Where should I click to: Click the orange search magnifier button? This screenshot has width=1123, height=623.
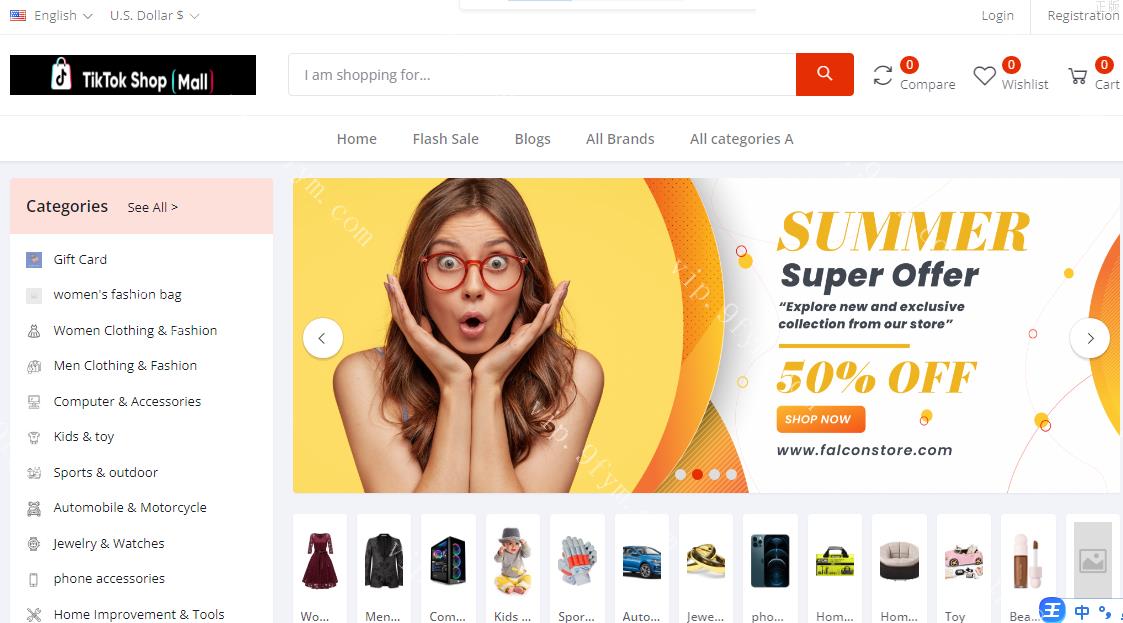pyautogui.click(x=824, y=74)
